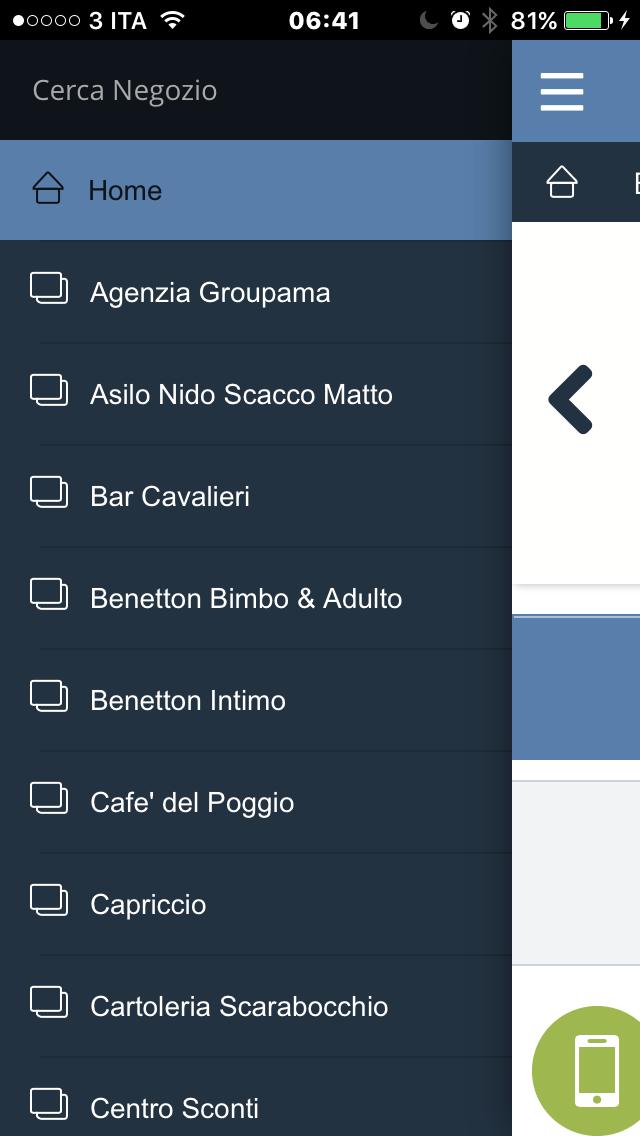This screenshot has height=1136, width=640.
Task: Tap the left chevron to go back
Action: click(x=570, y=399)
